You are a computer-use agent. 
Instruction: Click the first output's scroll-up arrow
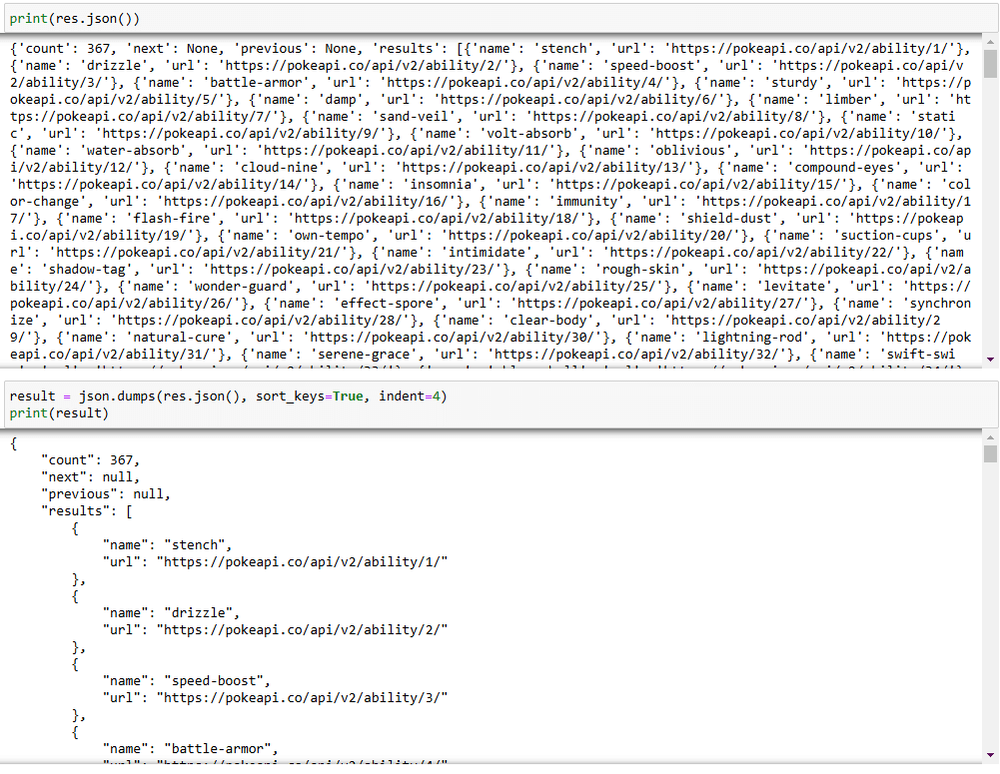coord(990,42)
